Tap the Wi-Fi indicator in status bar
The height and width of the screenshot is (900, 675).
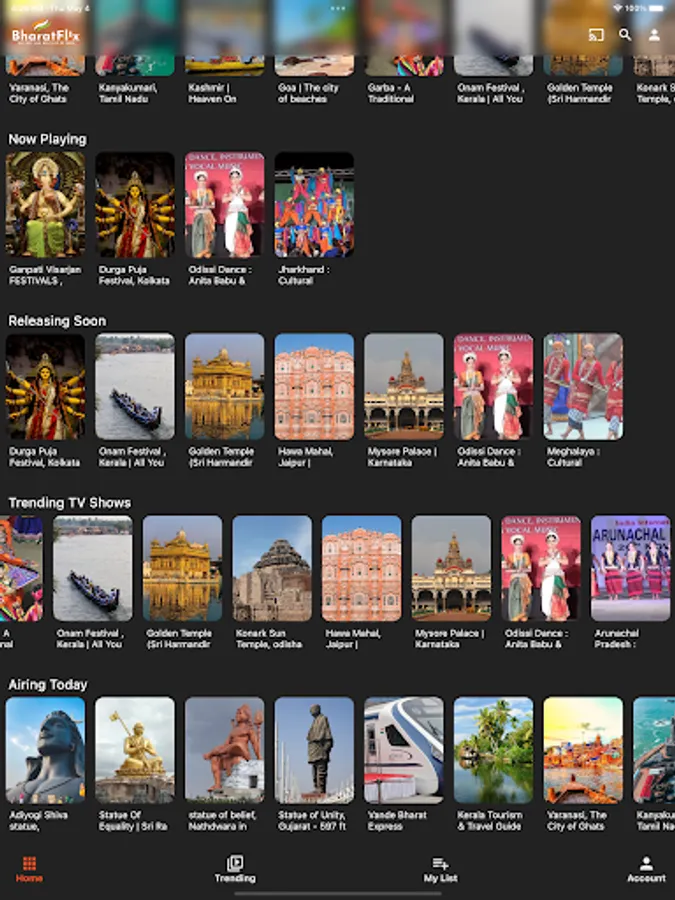(618, 8)
